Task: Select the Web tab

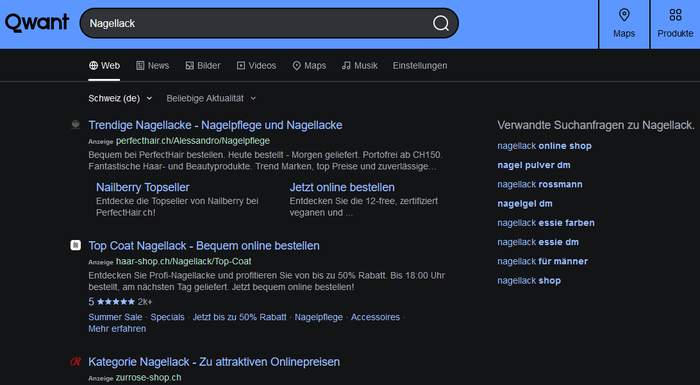Action: point(104,66)
